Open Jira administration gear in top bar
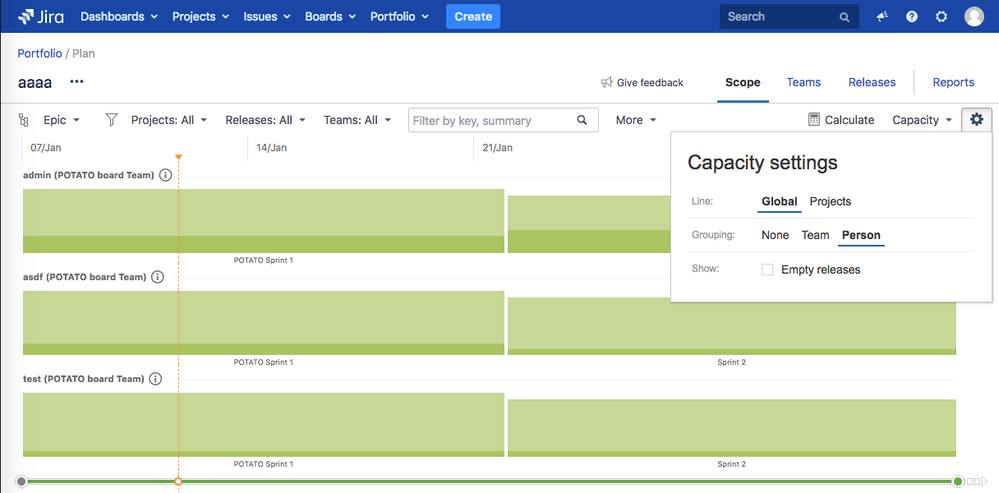Screen dimensions: 999x493 (x=942, y=17)
